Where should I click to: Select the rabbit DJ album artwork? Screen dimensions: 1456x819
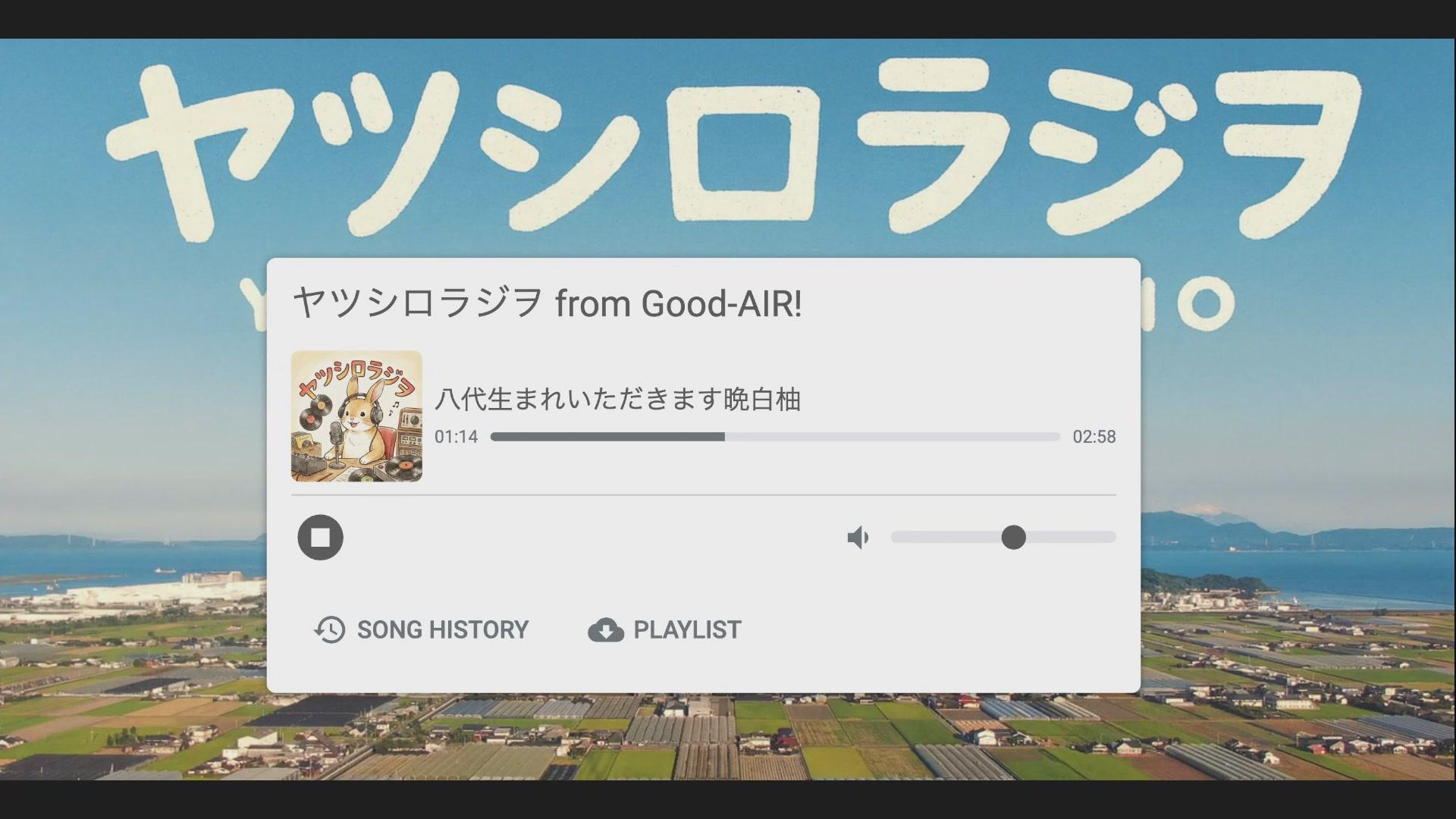point(356,416)
